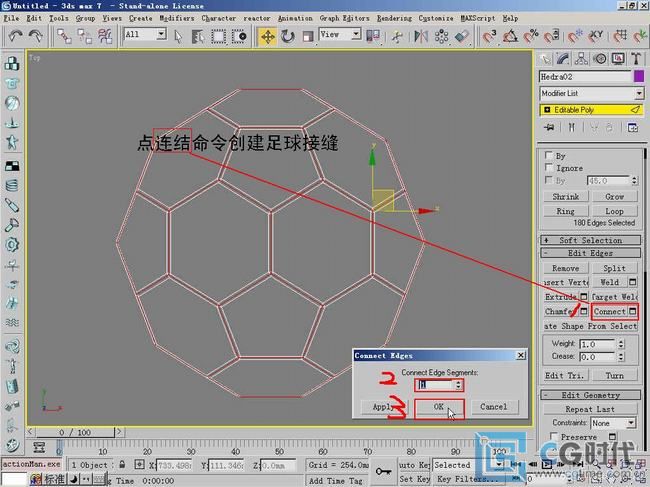The height and width of the screenshot is (487, 650).
Task: Open the Modifier List dropdown
Action: point(591,93)
